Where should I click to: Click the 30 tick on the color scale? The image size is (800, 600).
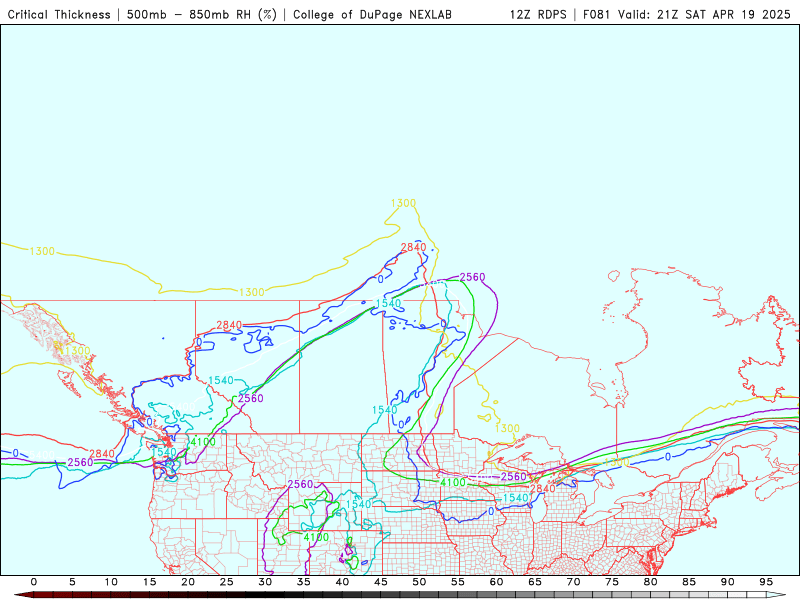click(x=265, y=582)
